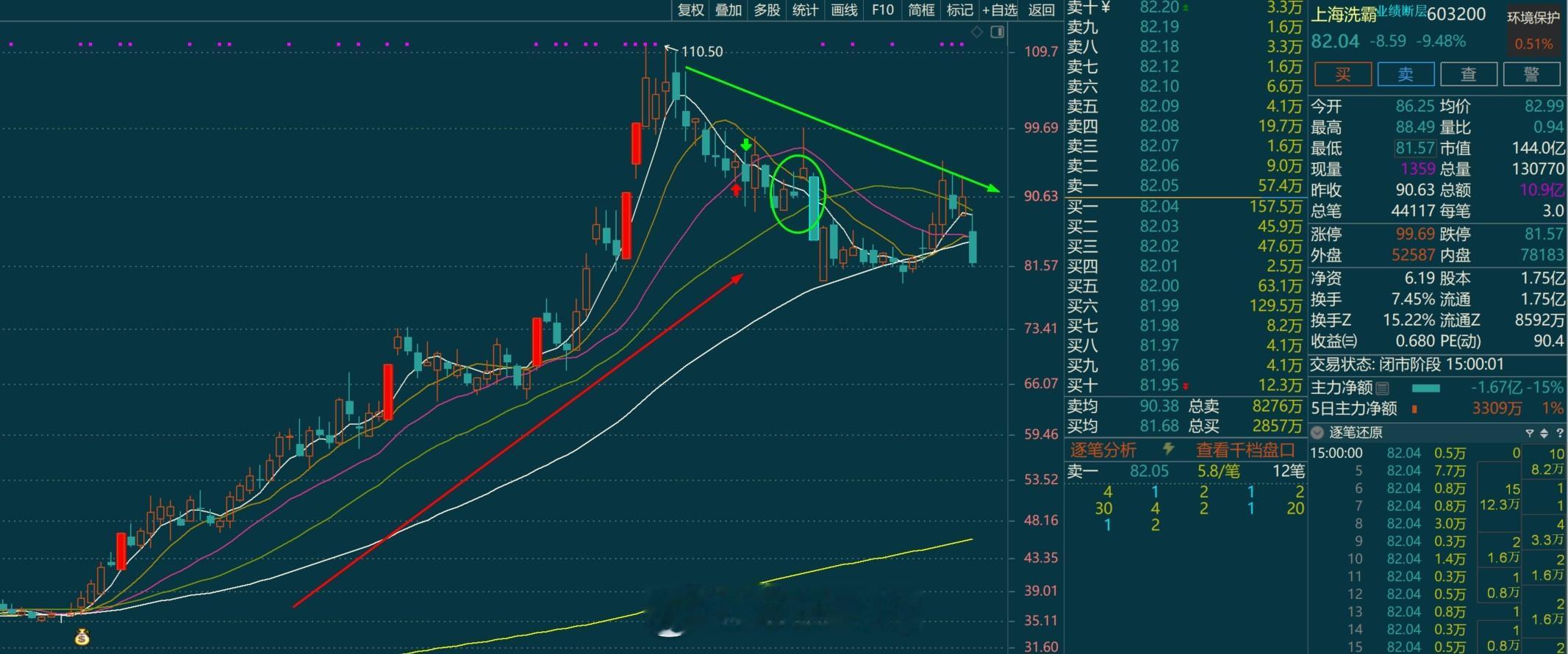Click the 跌停 price 81.57
1568x654 pixels.
(1543, 234)
